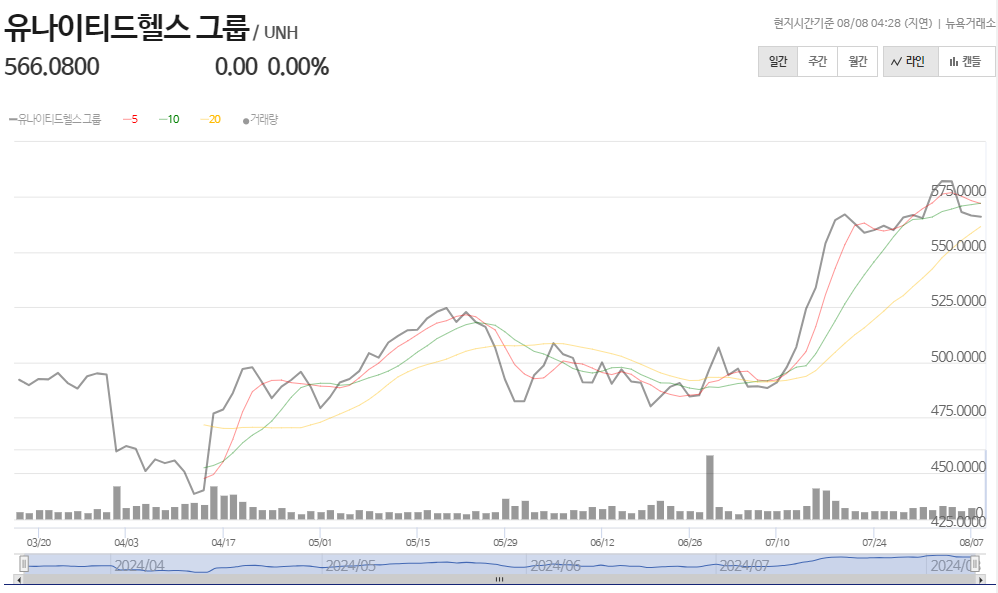
Task: Click the UNH ticker symbol
Action: (x=281, y=32)
